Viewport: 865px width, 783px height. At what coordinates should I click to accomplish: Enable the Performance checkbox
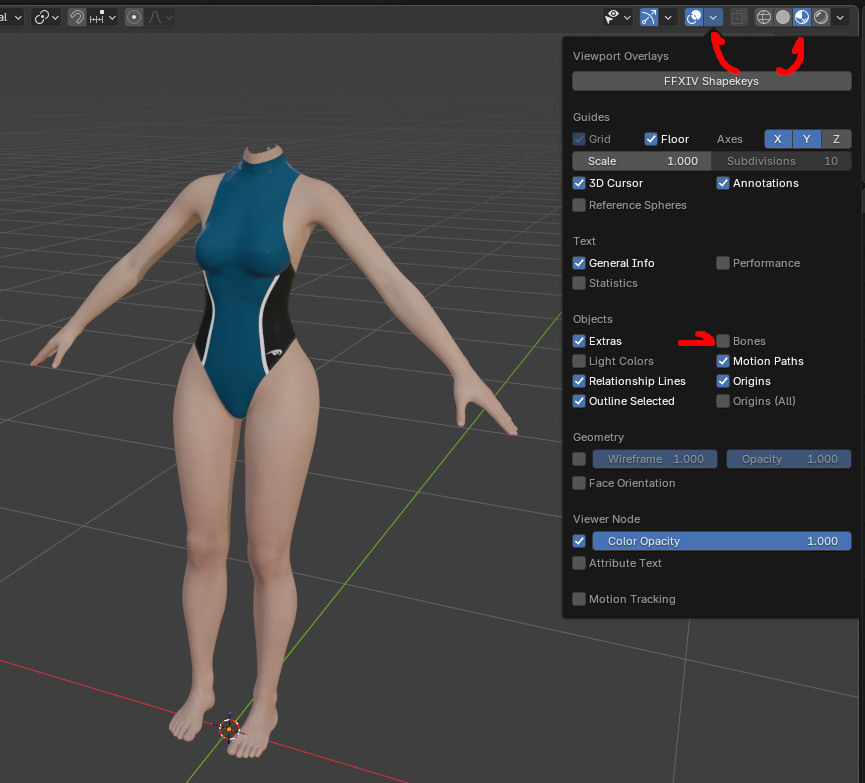coord(723,263)
